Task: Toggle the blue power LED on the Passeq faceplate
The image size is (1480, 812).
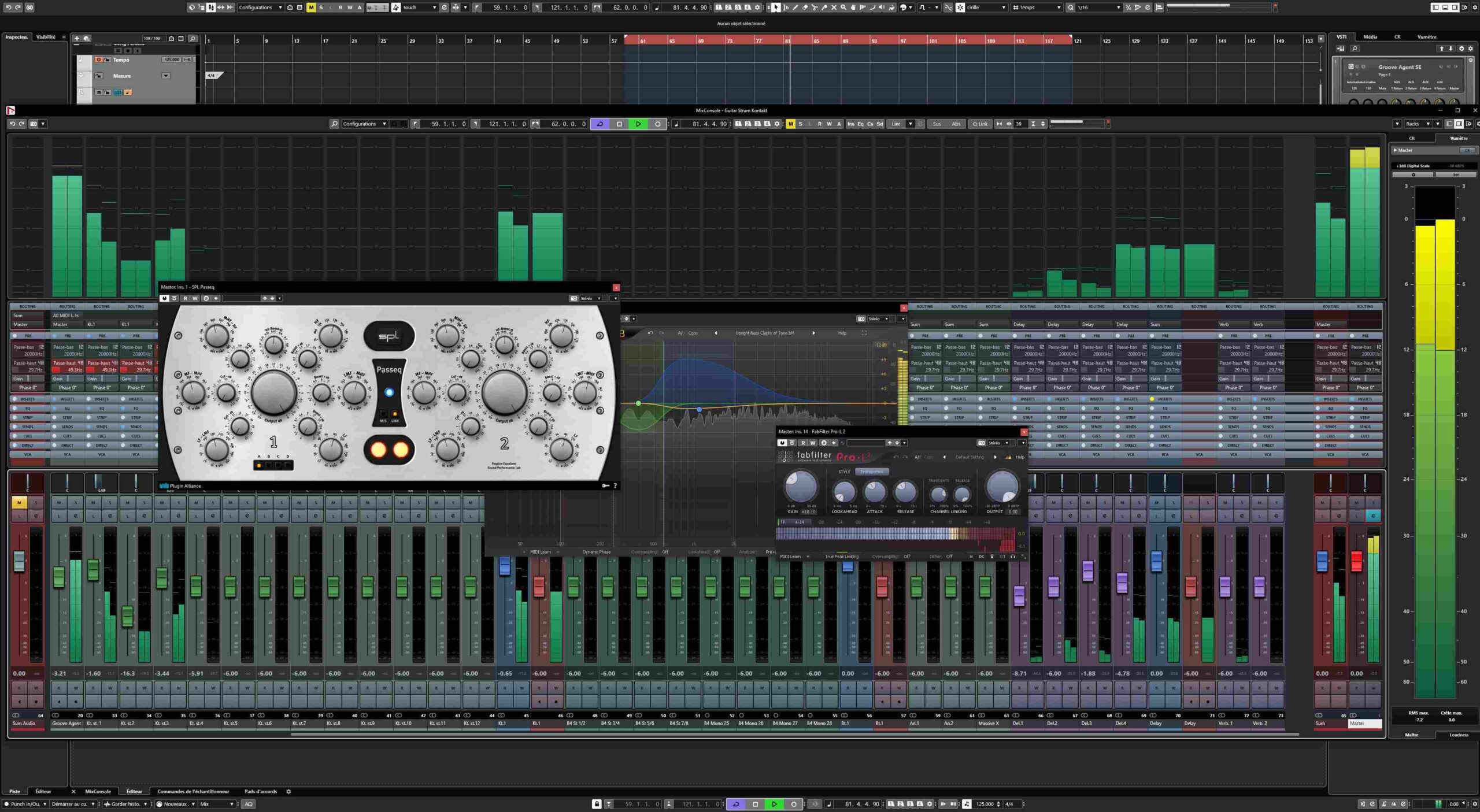Action: tap(389, 392)
